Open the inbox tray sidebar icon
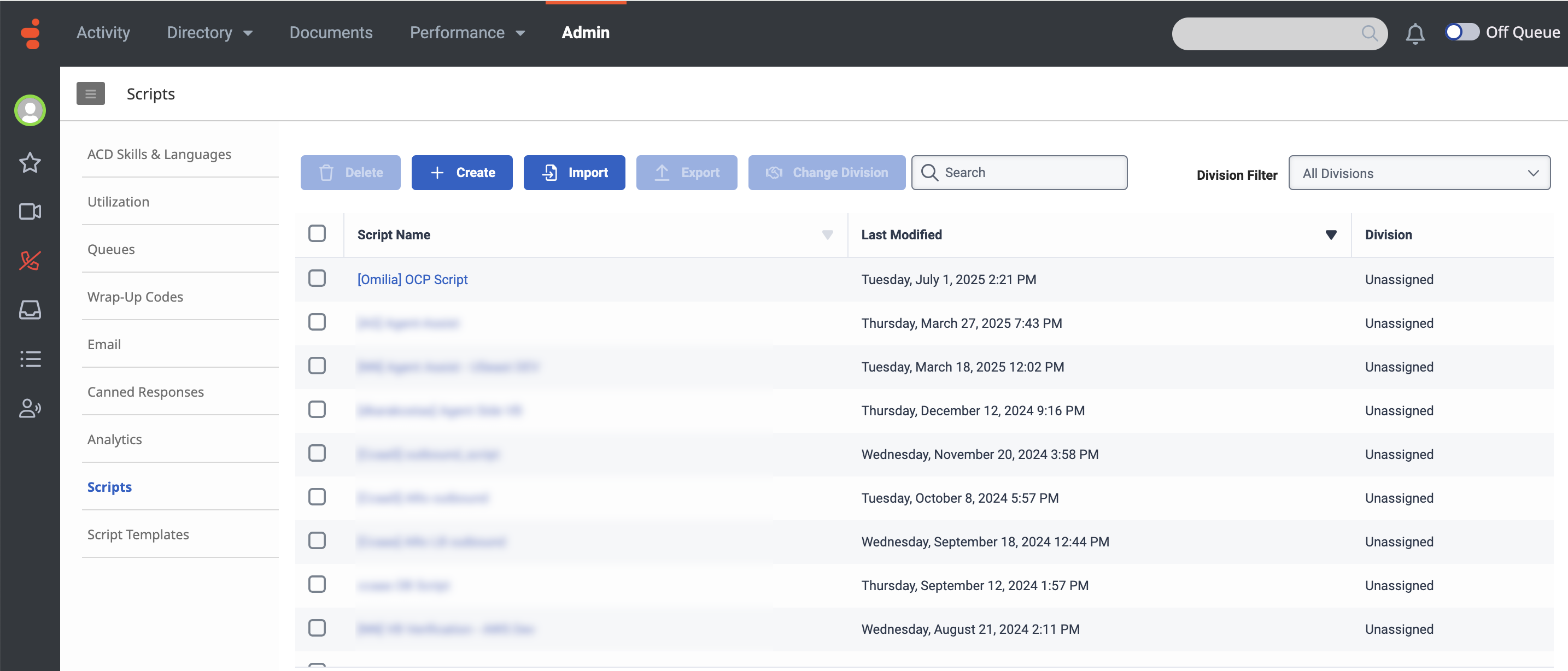The image size is (1568, 671). [x=30, y=310]
